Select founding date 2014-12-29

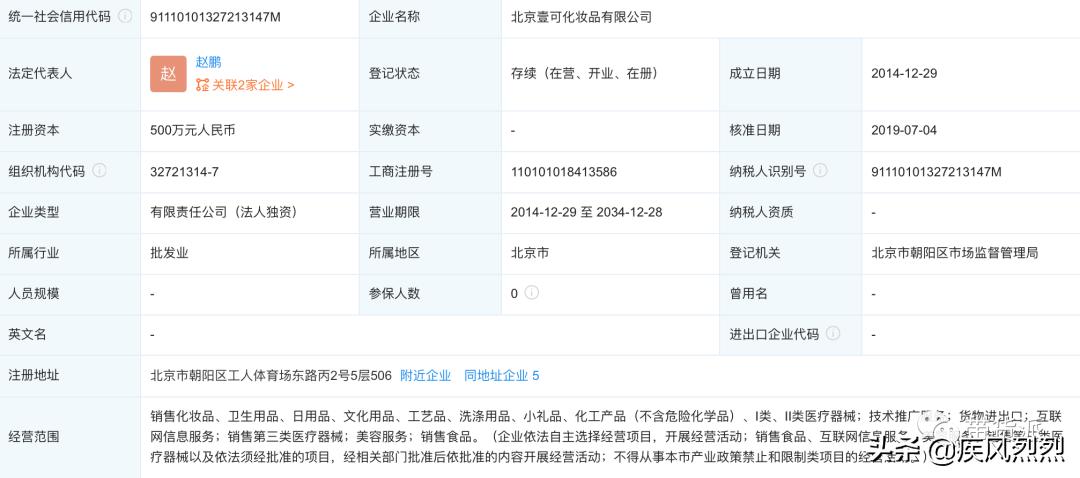tap(904, 74)
